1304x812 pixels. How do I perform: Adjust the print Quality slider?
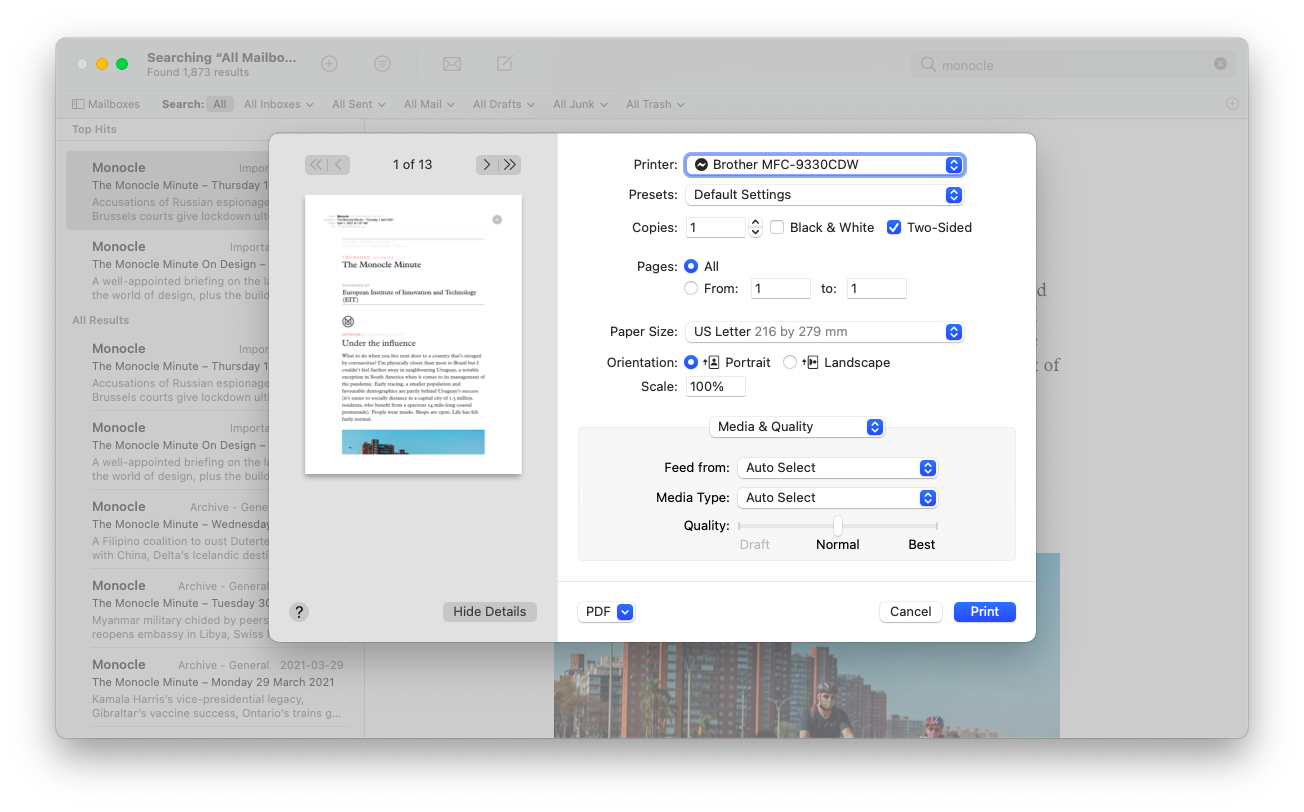[838, 526]
